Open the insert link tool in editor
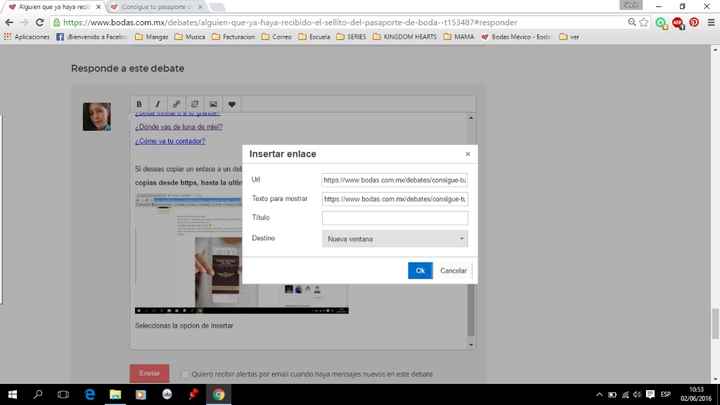This screenshot has height=405, width=720. pyautogui.click(x=176, y=104)
